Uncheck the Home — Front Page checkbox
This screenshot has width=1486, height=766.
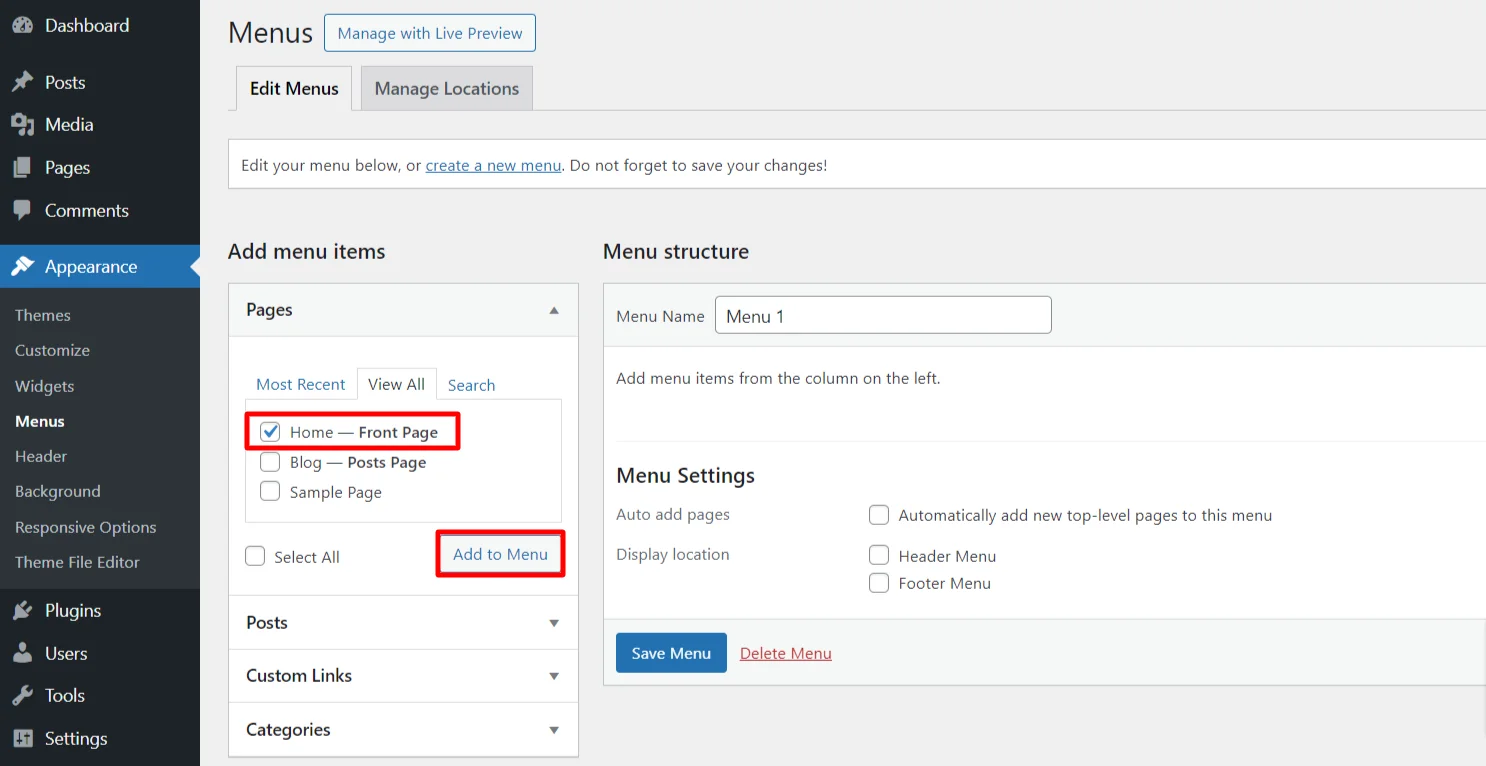click(x=270, y=432)
